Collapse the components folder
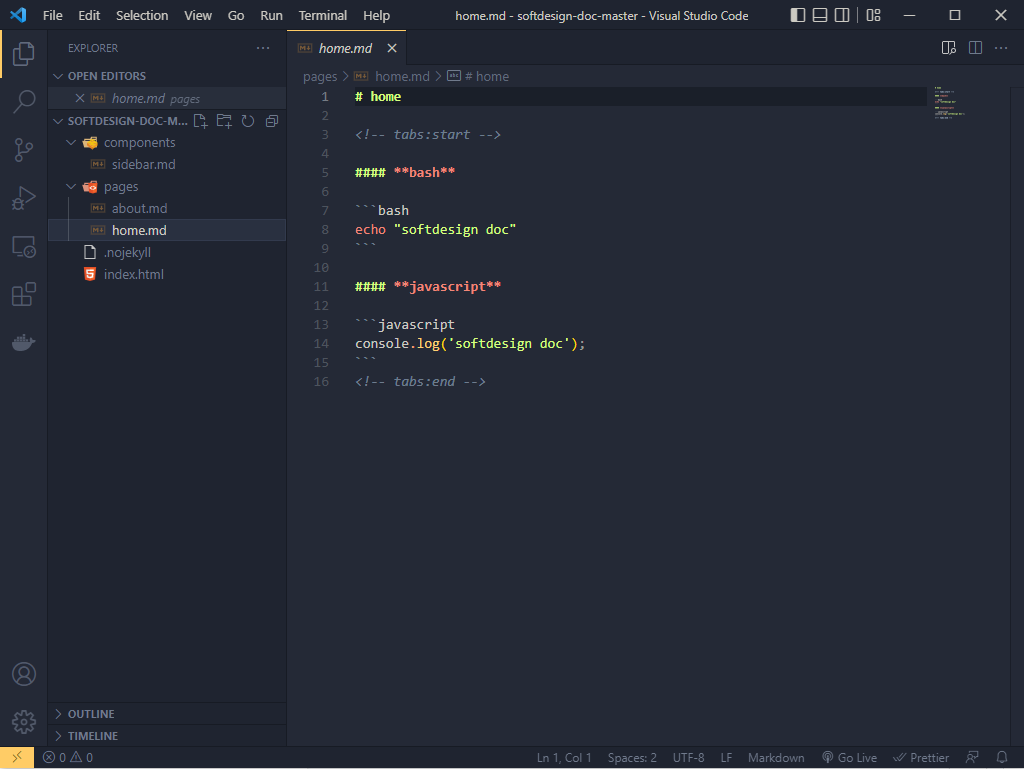Viewport: 1024px width, 769px height. point(139,142)
